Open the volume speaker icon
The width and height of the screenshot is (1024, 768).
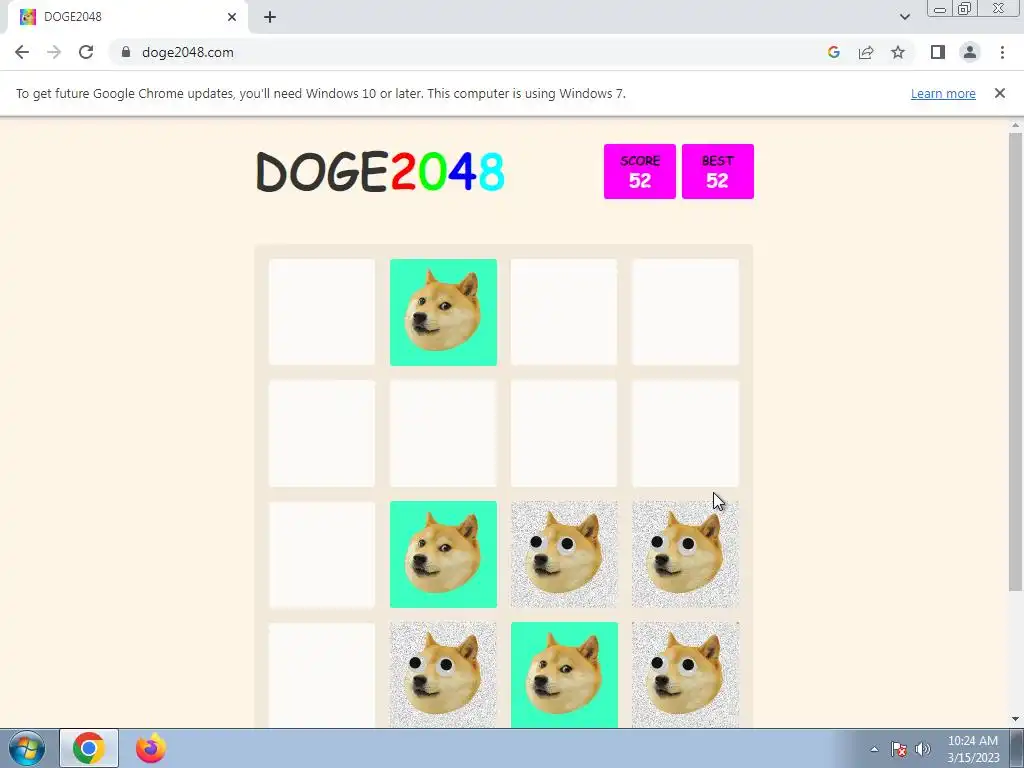[922, 749]
